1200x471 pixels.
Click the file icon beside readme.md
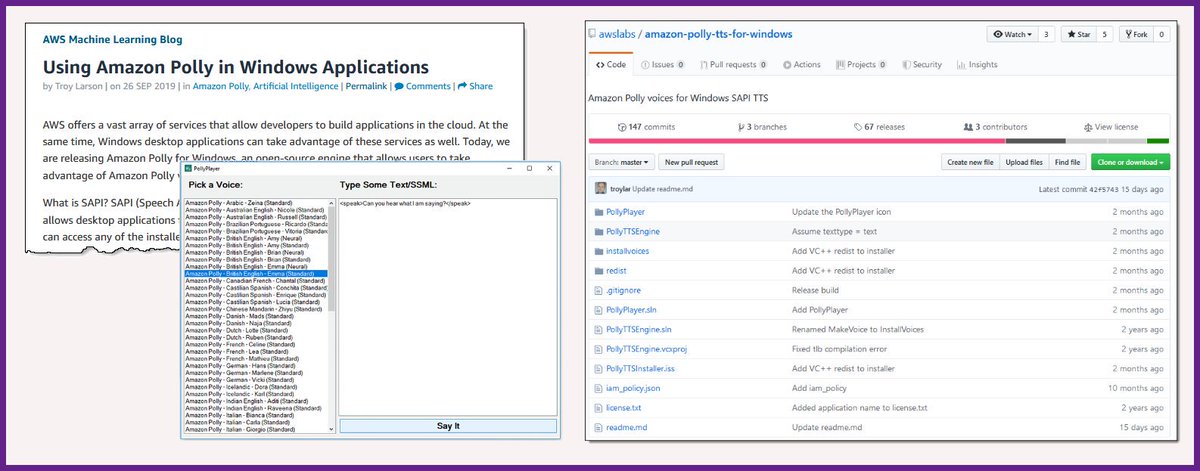point(599,427)
